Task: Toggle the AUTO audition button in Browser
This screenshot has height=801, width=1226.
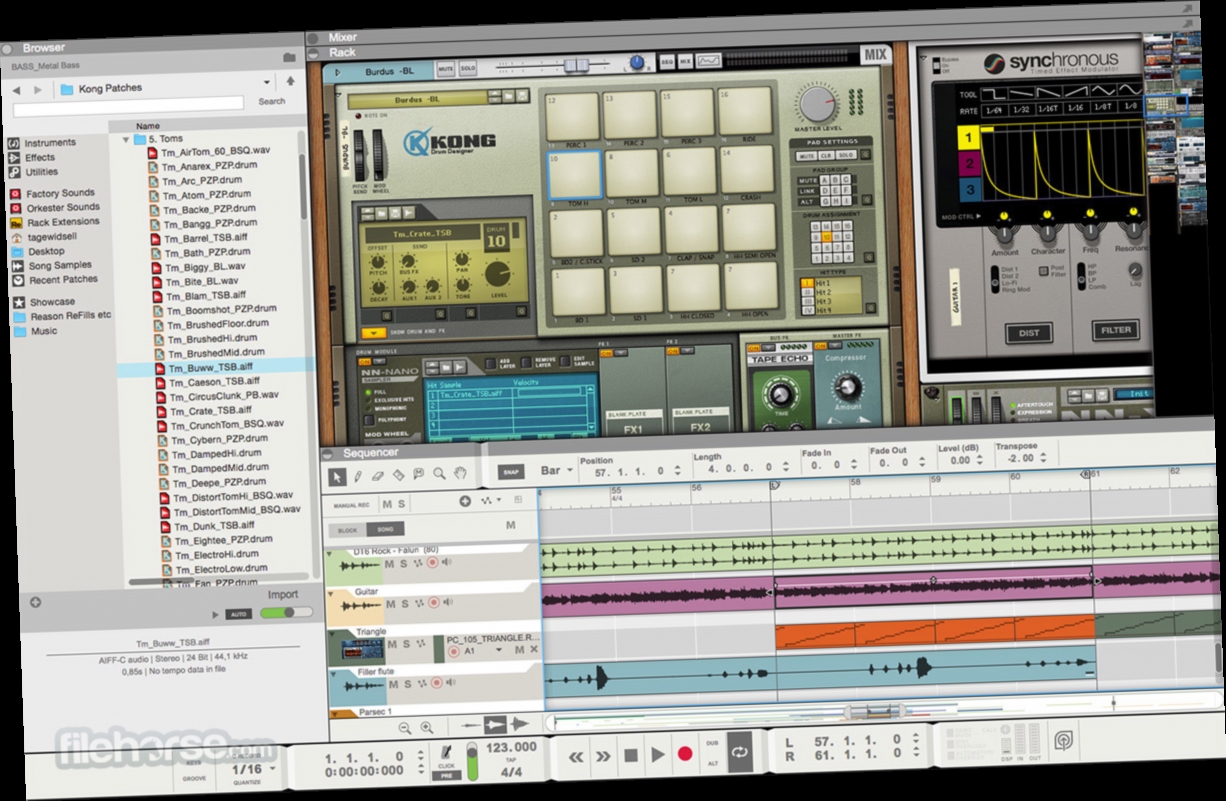Action: (x=238, y=614)
